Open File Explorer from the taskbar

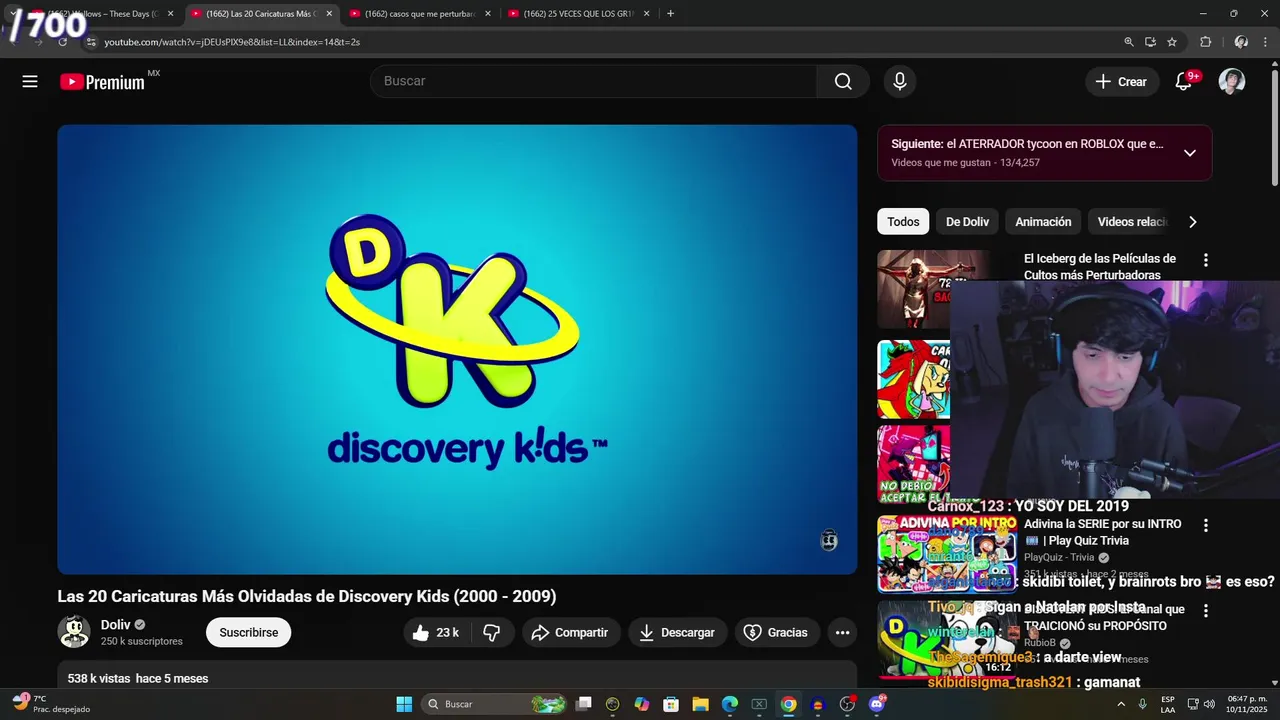coord(700,704)
